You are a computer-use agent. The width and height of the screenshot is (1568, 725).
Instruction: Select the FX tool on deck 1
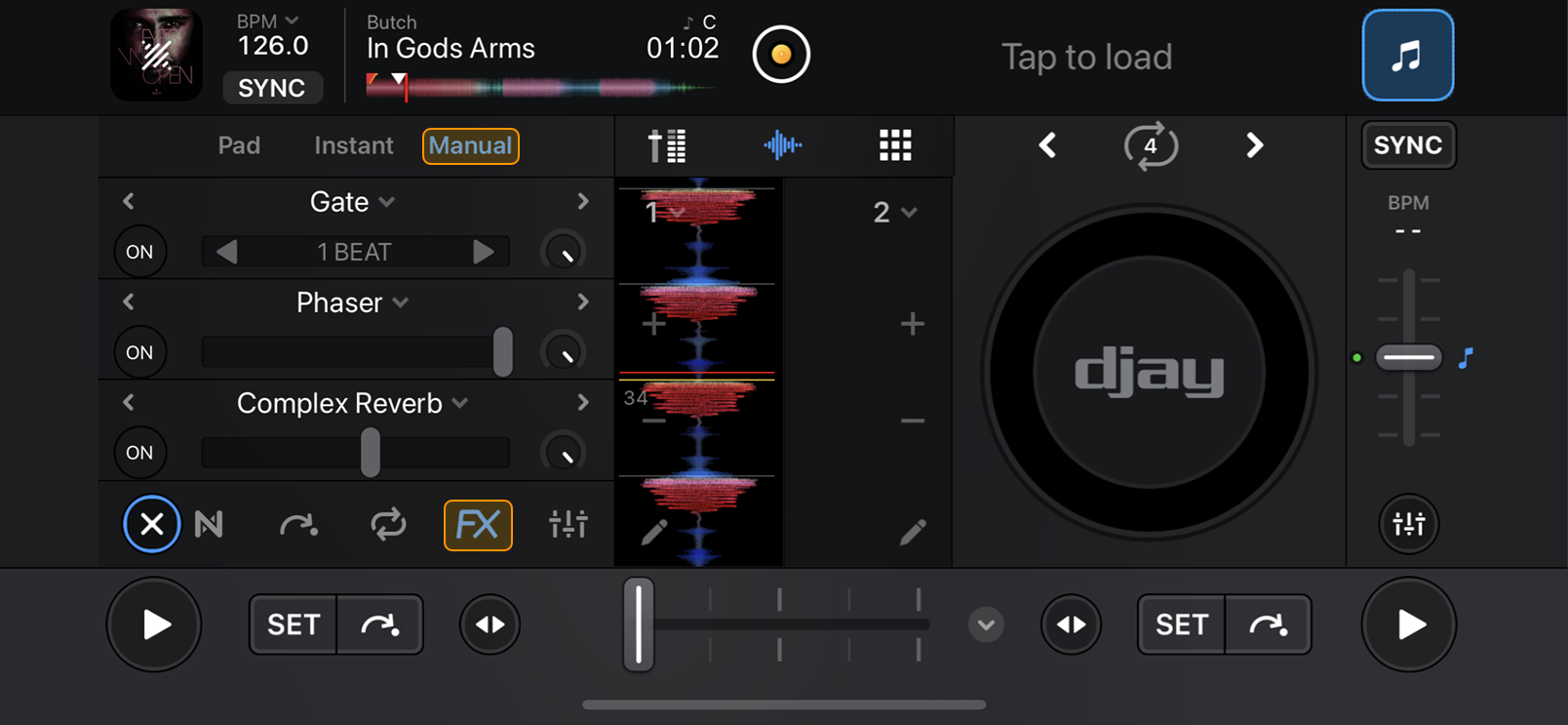pyautogui.click(x=478, y=525)
